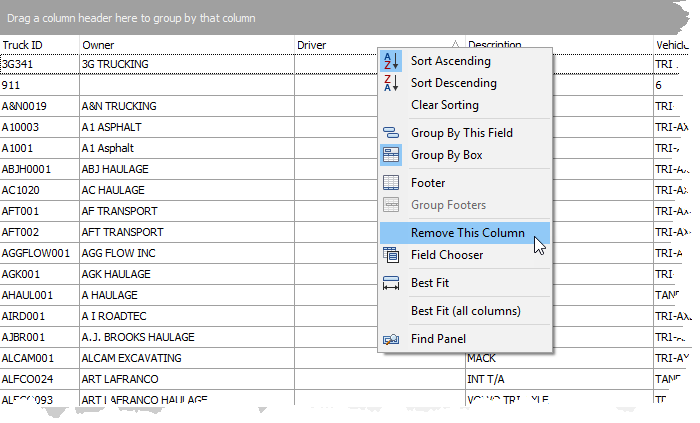Select Remove This Column menu entry

[x=467, y=233]
